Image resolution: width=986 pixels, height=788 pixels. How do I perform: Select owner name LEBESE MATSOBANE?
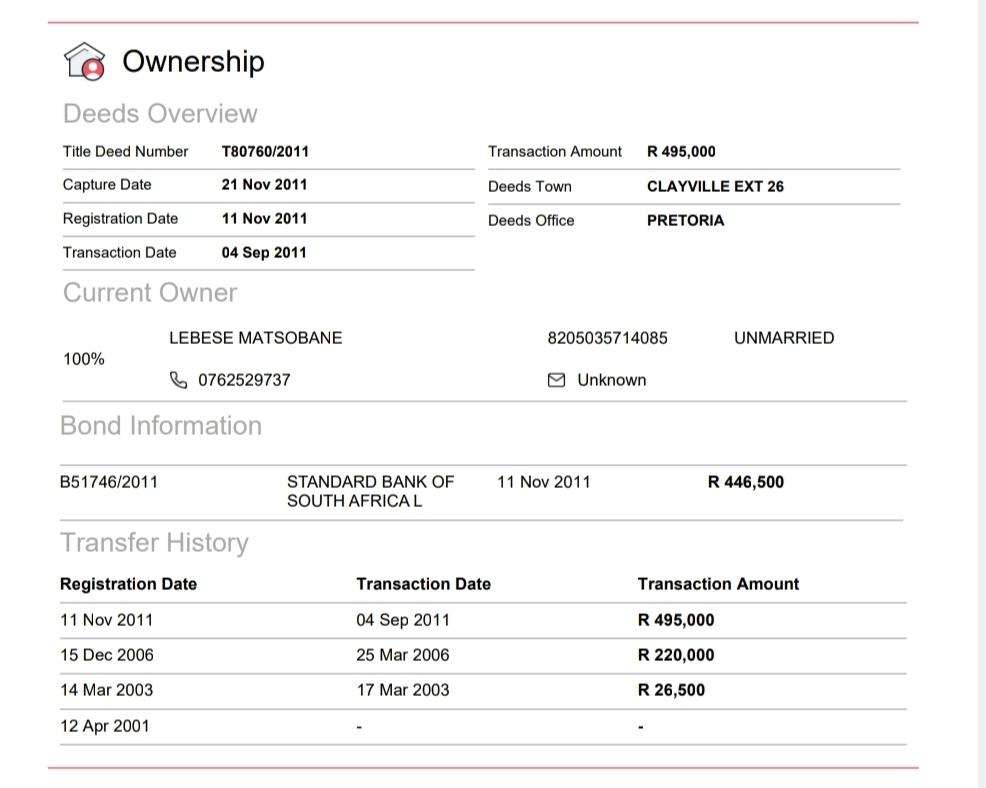pyautogui.click(x=256, y=338)
